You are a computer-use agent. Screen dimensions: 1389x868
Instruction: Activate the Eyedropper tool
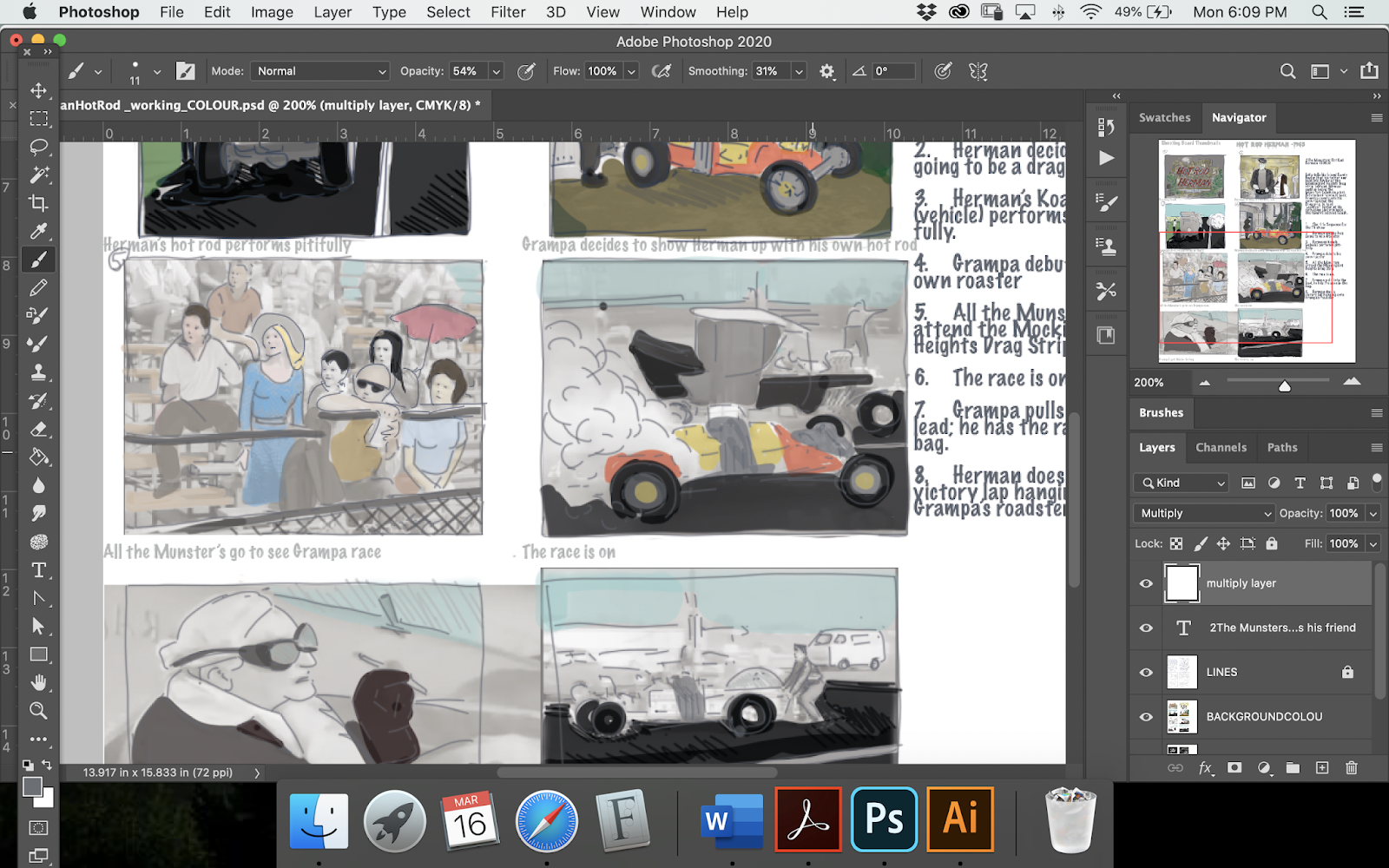coord(39,231)
